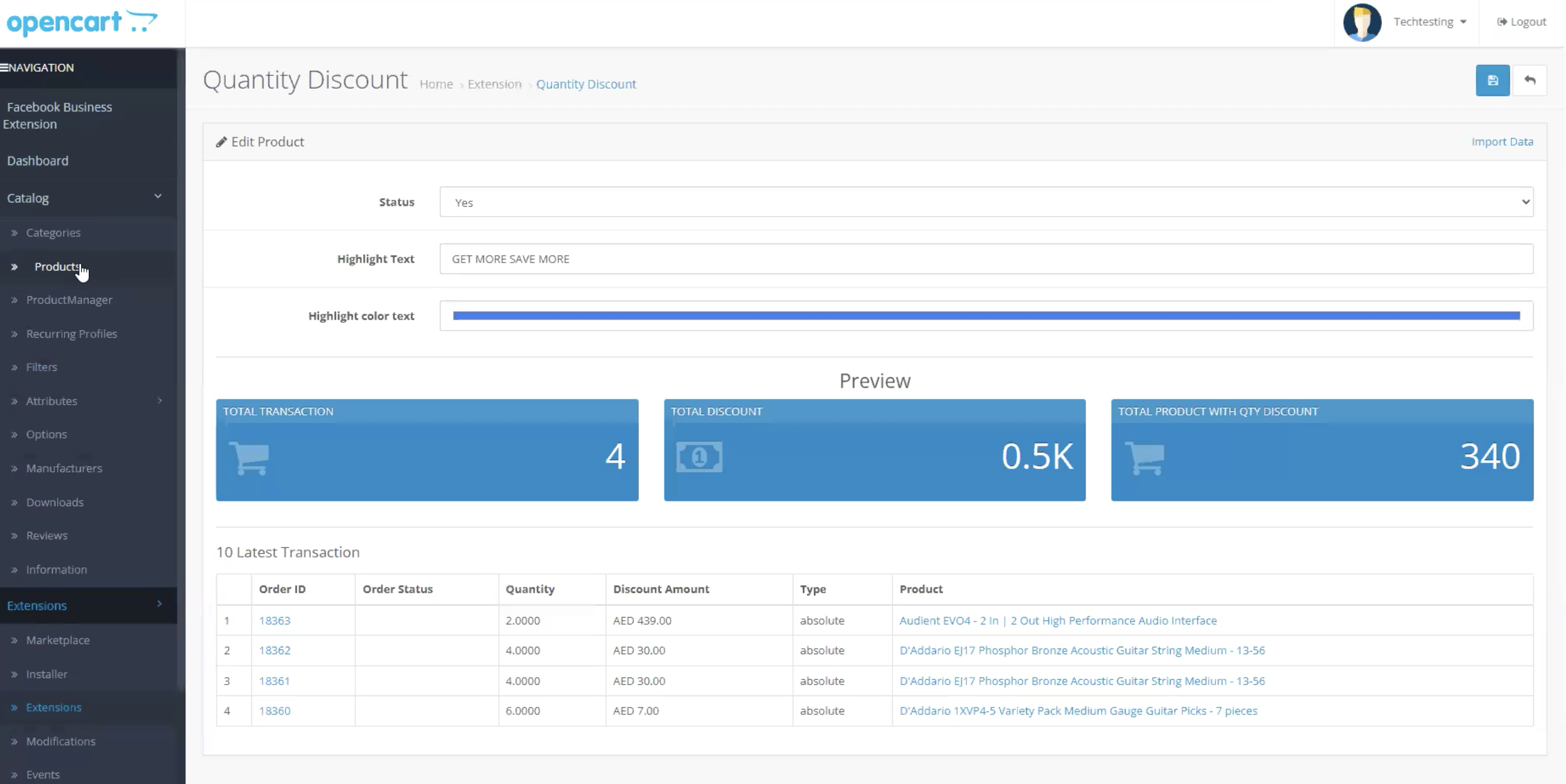Viewport: 1566px width, 784px height.
Task: Open Categories in the Catalog menu
Action: [x=53, y=233]
